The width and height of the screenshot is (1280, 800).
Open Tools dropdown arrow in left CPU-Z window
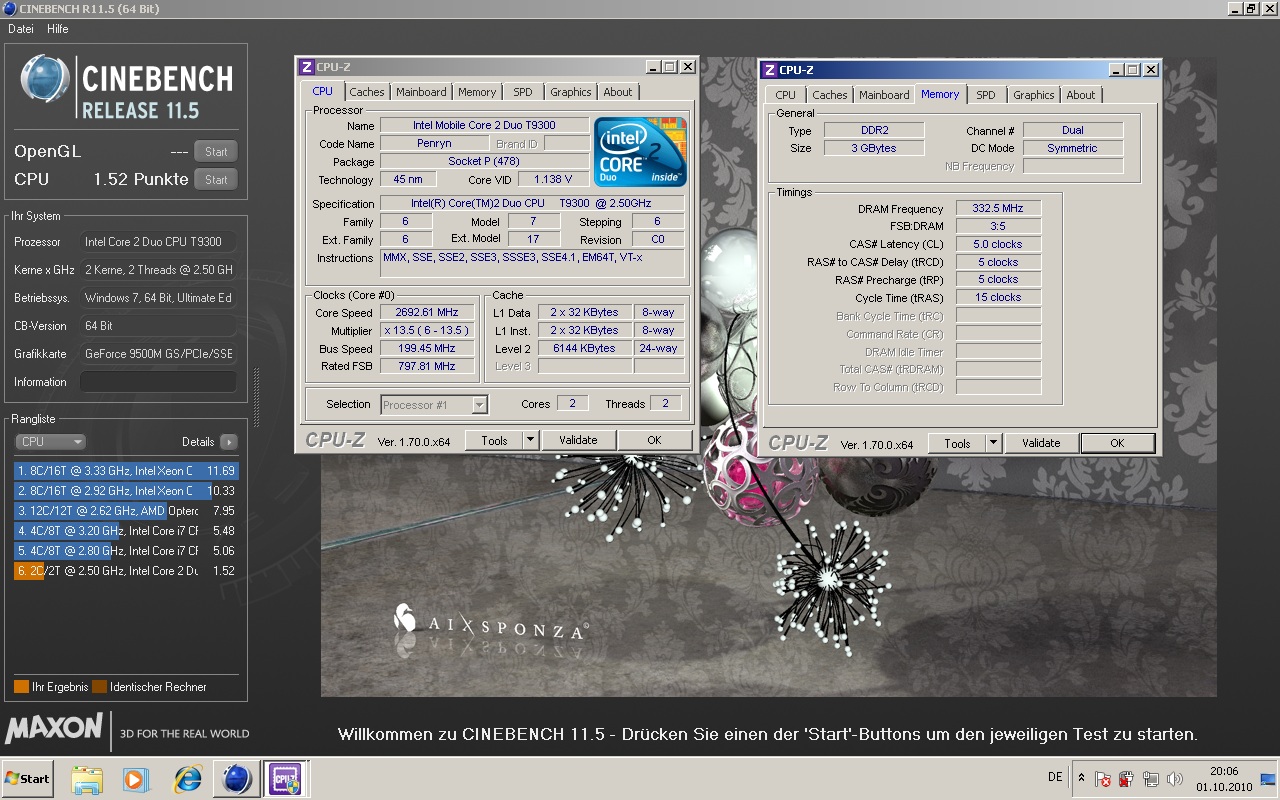pos(531,440)
